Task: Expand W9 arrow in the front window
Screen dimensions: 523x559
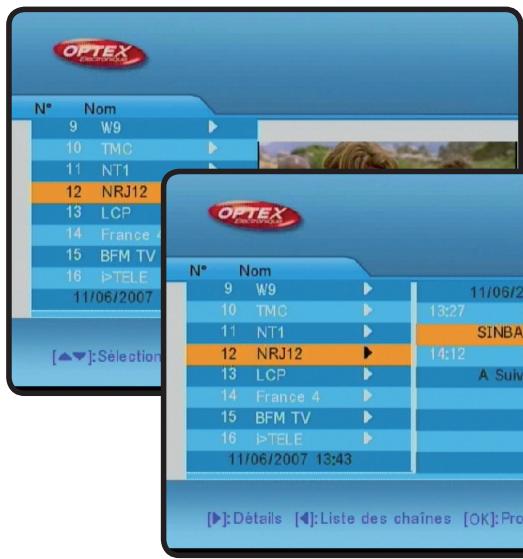Action: pyautogui.click(x=368, y=289)
